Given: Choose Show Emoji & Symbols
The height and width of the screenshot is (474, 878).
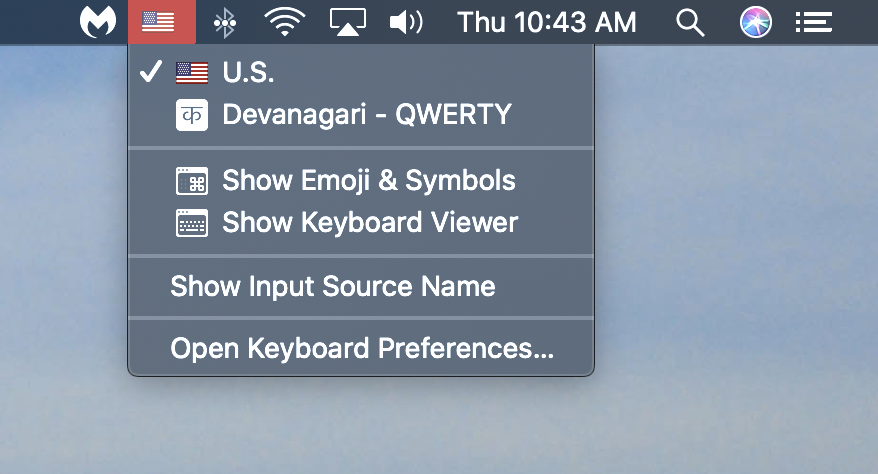Looking at the screenshot, I should (x=361, y=181).
